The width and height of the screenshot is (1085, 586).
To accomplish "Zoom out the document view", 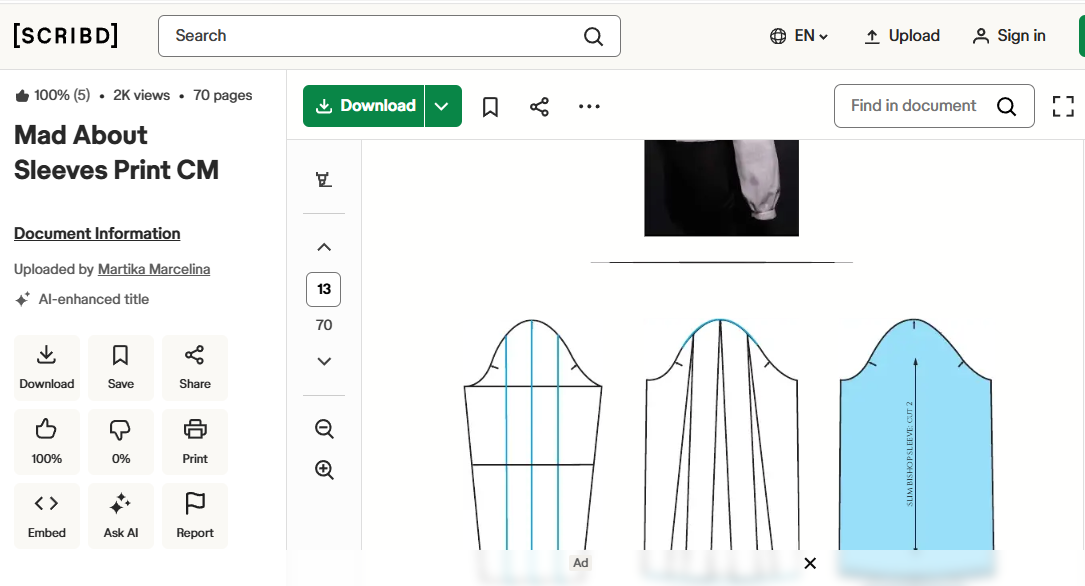I will [x=324, y=429].
